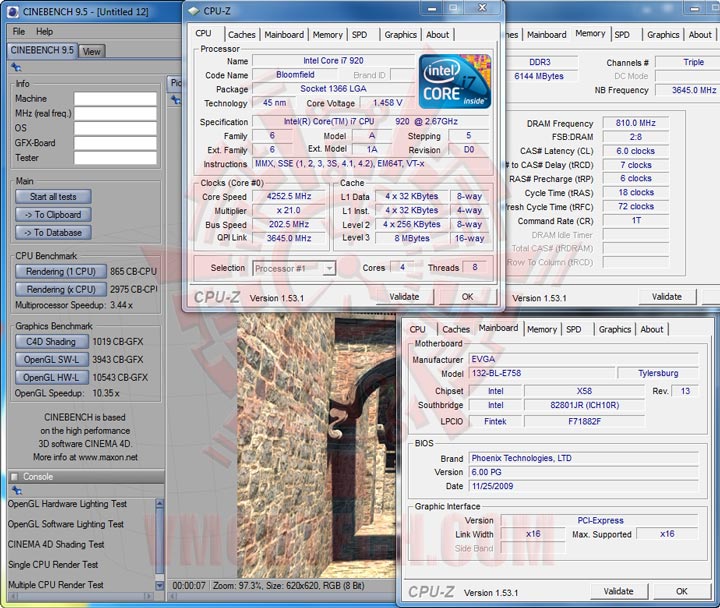Open SPD tab in Memory CPU-Z window

coord(622,35)
